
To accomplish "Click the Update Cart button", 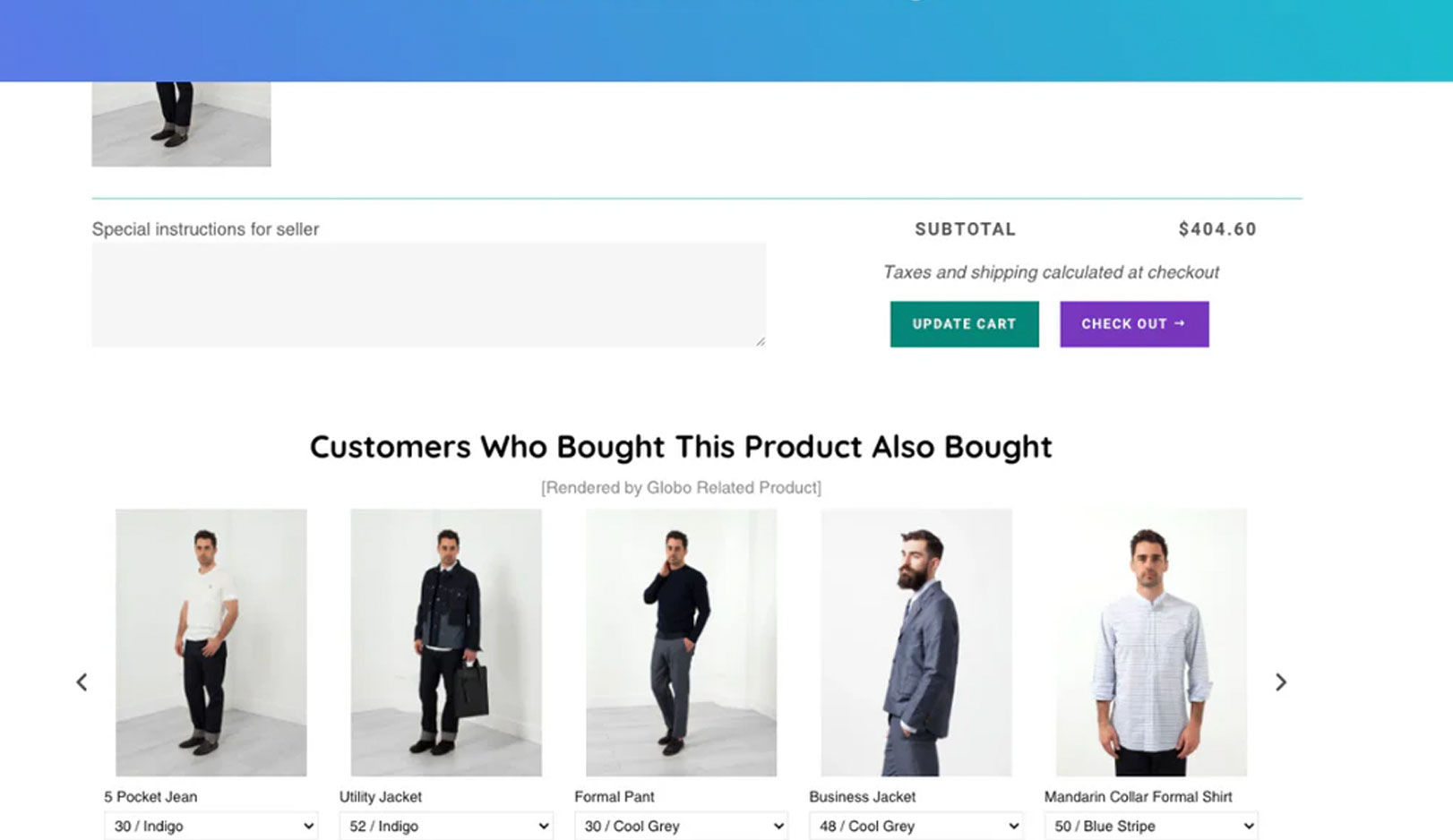I will click(963, 323).
